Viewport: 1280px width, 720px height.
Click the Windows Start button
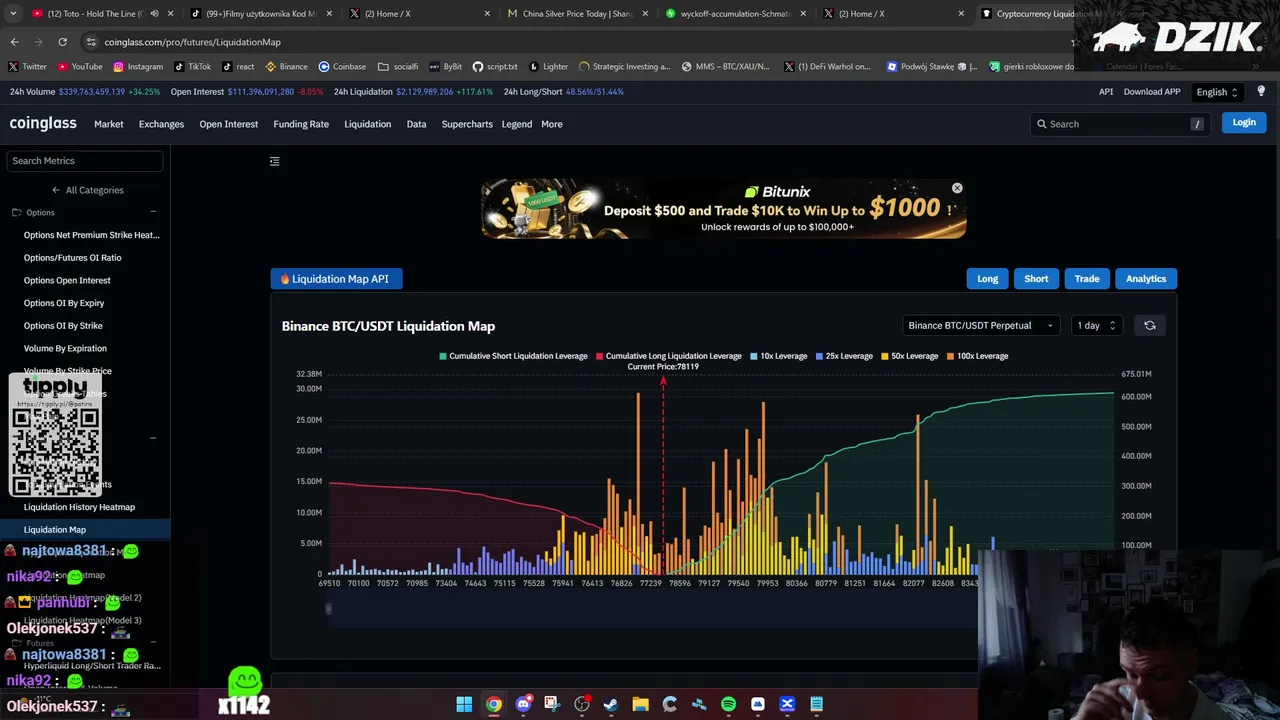464,704
